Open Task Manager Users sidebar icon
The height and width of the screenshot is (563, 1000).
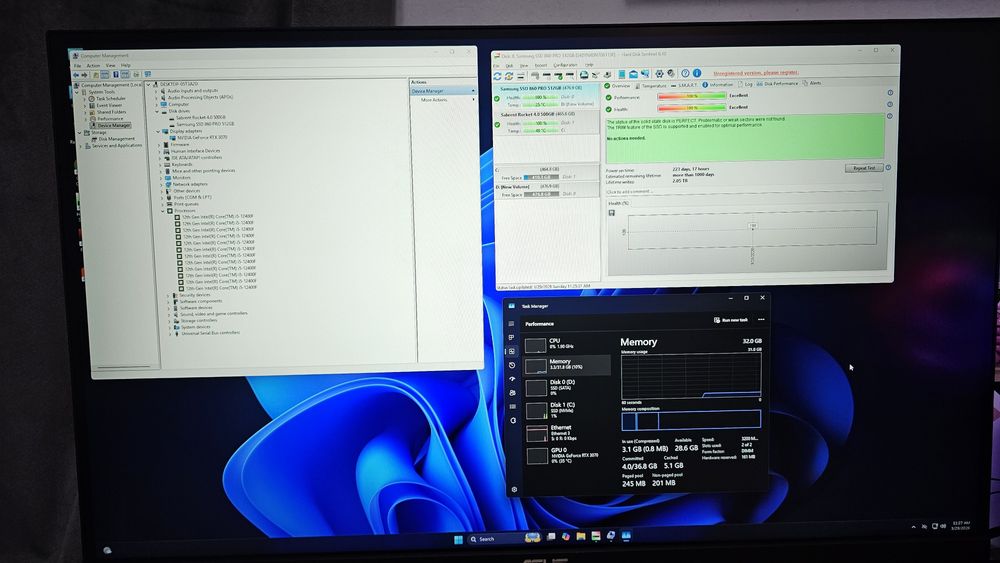coord(512,393)
